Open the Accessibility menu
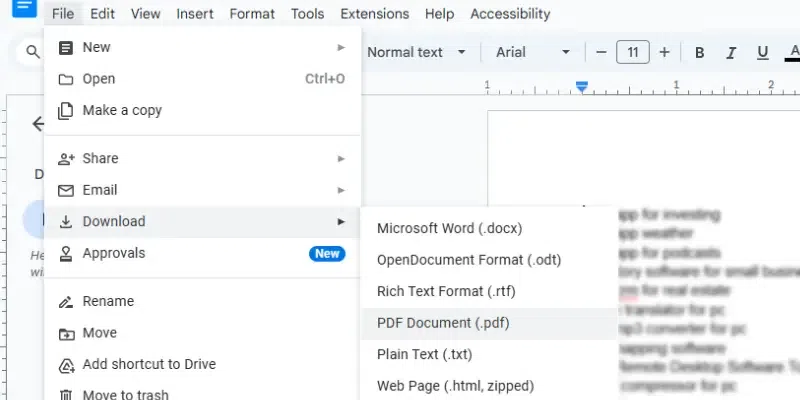The image size is (800, 400). pyautogui.click(x=510, y=14)
